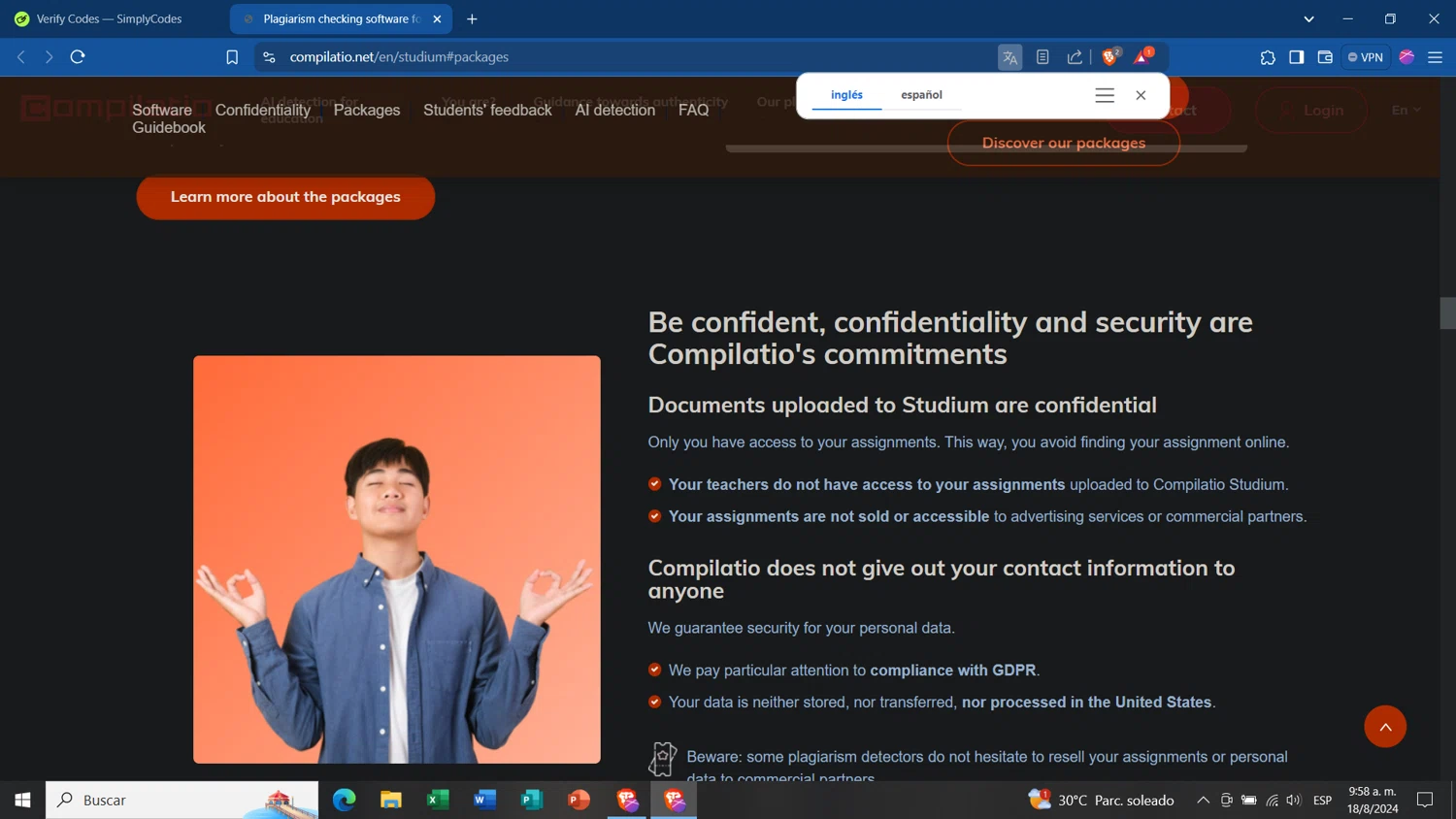Expand the tab search dropdown arrow

point(1308,18)
